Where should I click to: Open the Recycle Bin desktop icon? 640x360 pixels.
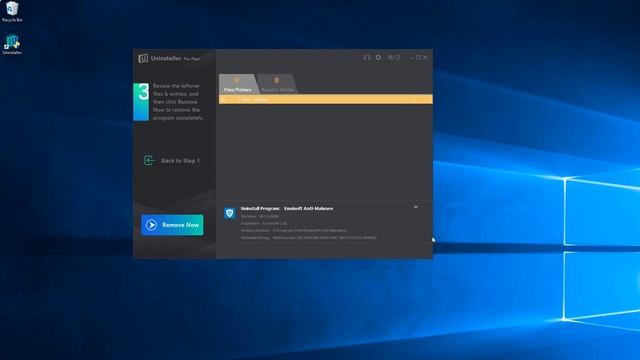[12, 11]
